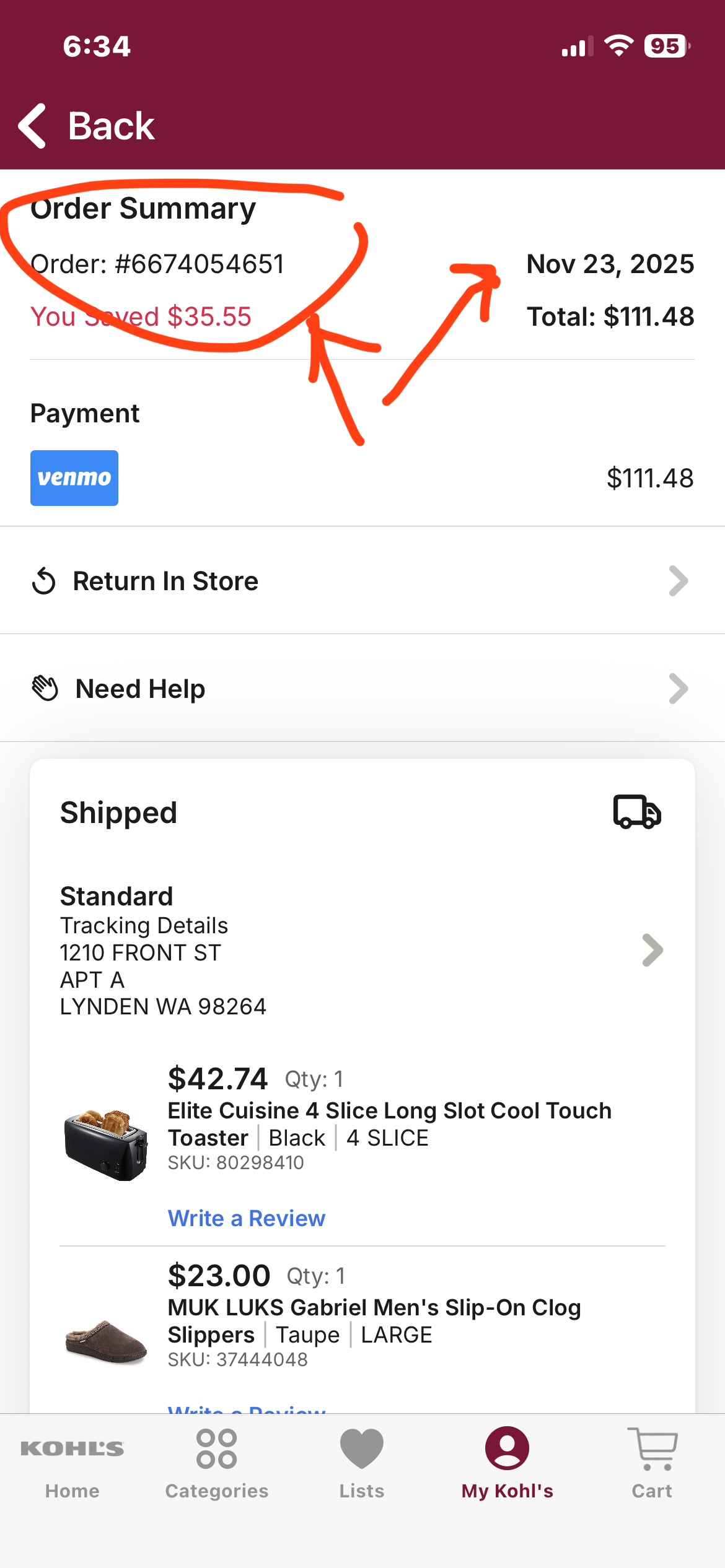Tap the shipping truck icon

[637, 812]
